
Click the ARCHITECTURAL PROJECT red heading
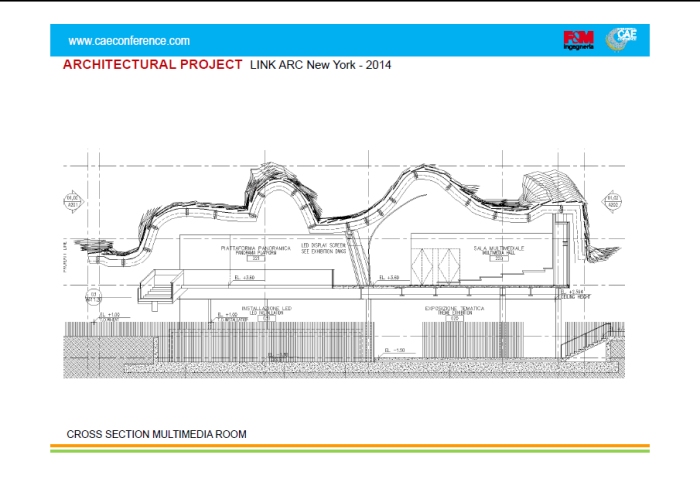152,64
